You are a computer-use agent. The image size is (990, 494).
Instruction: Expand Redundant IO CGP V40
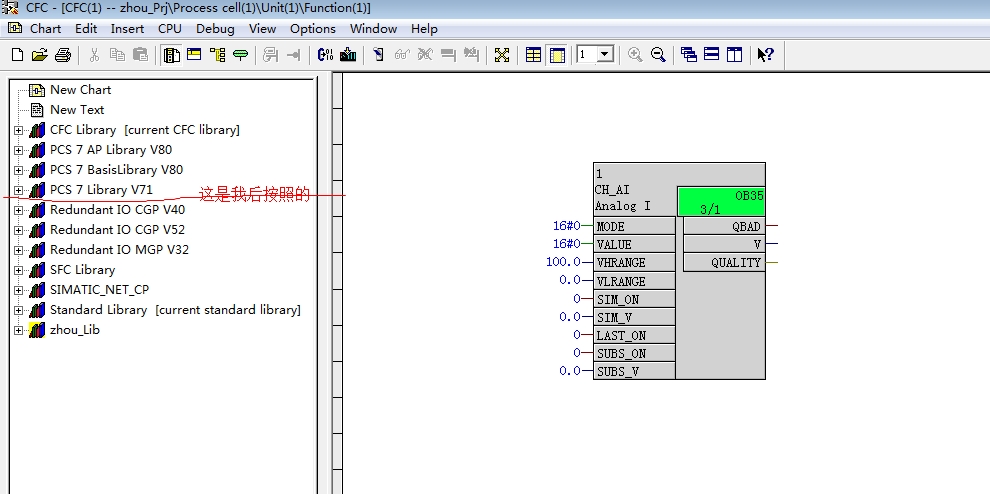click(x=18, y=211)
